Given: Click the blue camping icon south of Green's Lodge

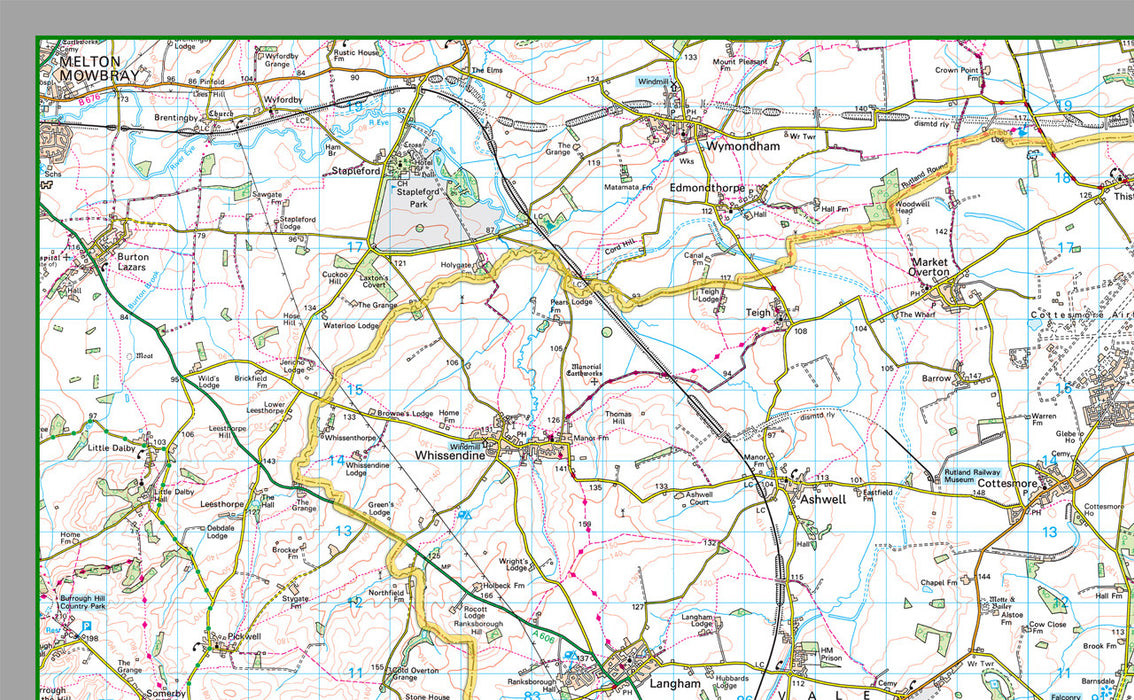Looking at the screenshot, I should click(464, 515).
